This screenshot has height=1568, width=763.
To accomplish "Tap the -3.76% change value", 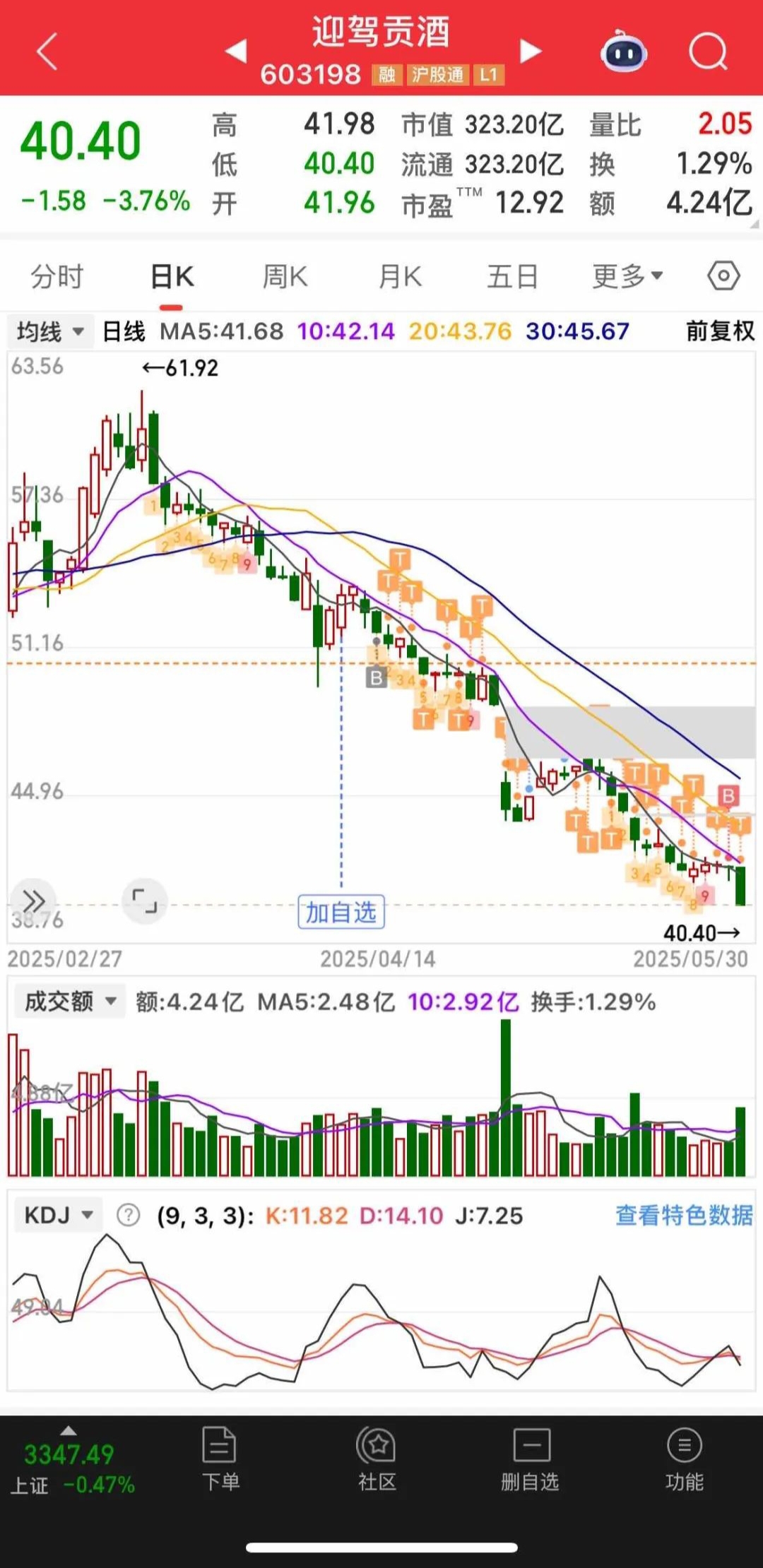I will (x=146, y=201).
